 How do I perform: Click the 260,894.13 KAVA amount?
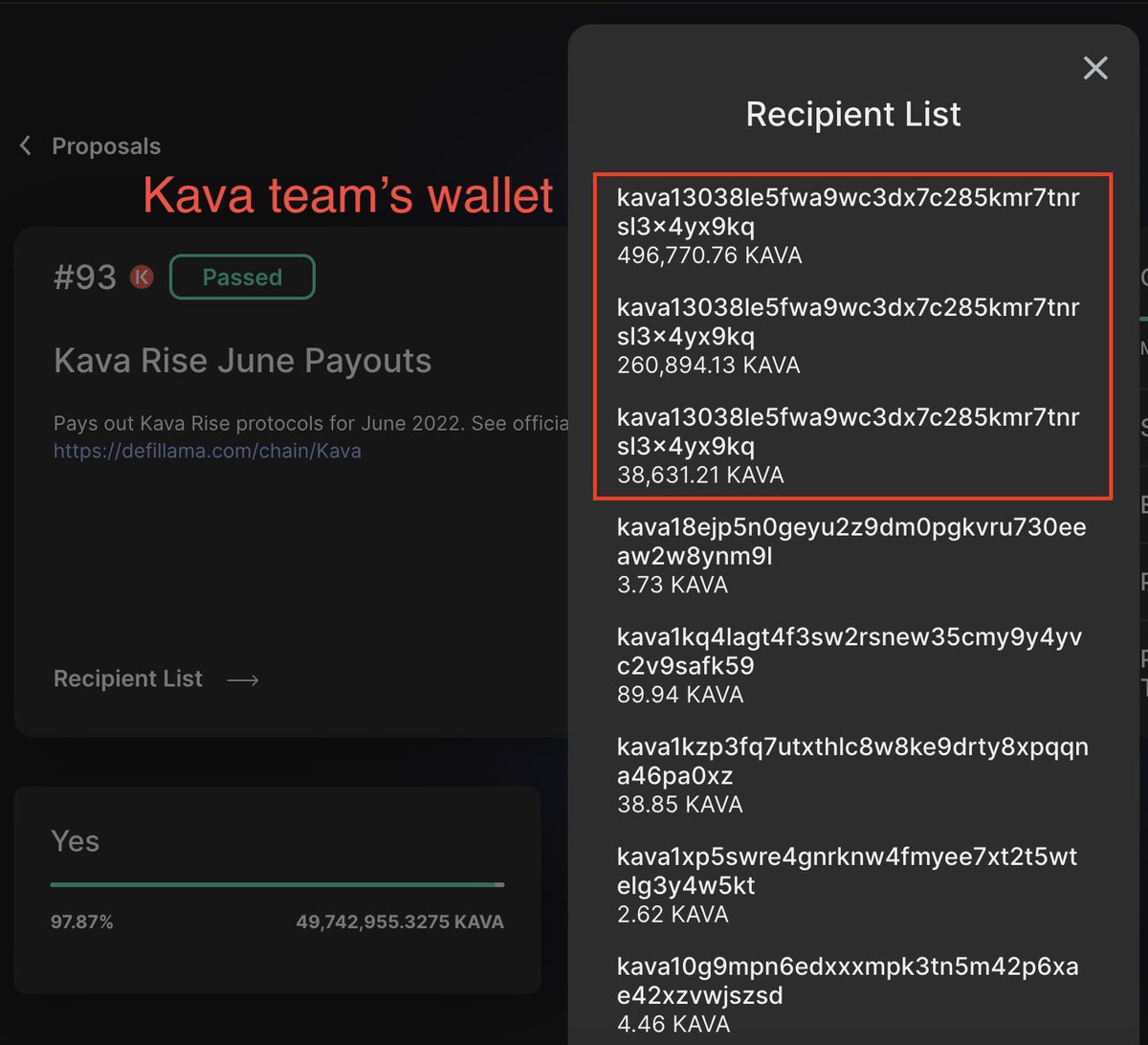(x=709, y=365)
